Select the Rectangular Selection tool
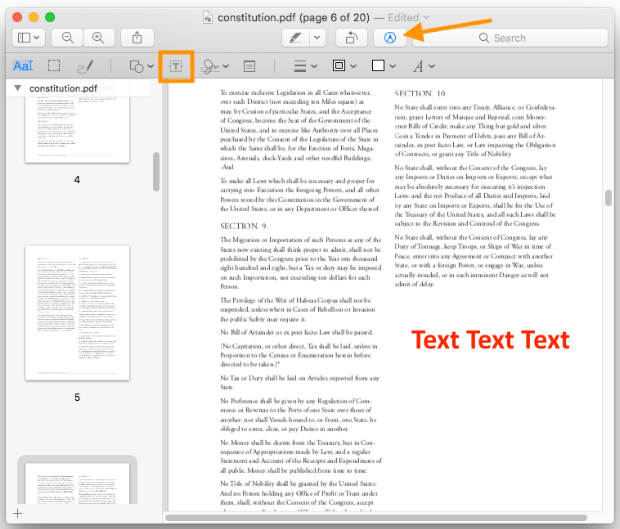Viewport: 620px width, 529px height. [54, 66]
